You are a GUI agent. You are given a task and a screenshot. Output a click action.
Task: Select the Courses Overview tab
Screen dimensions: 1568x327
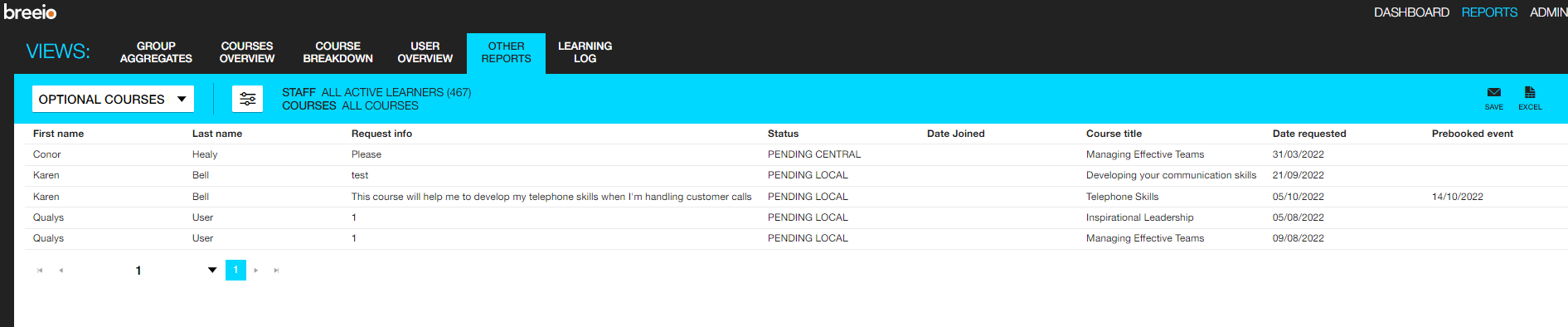(247, 52)
